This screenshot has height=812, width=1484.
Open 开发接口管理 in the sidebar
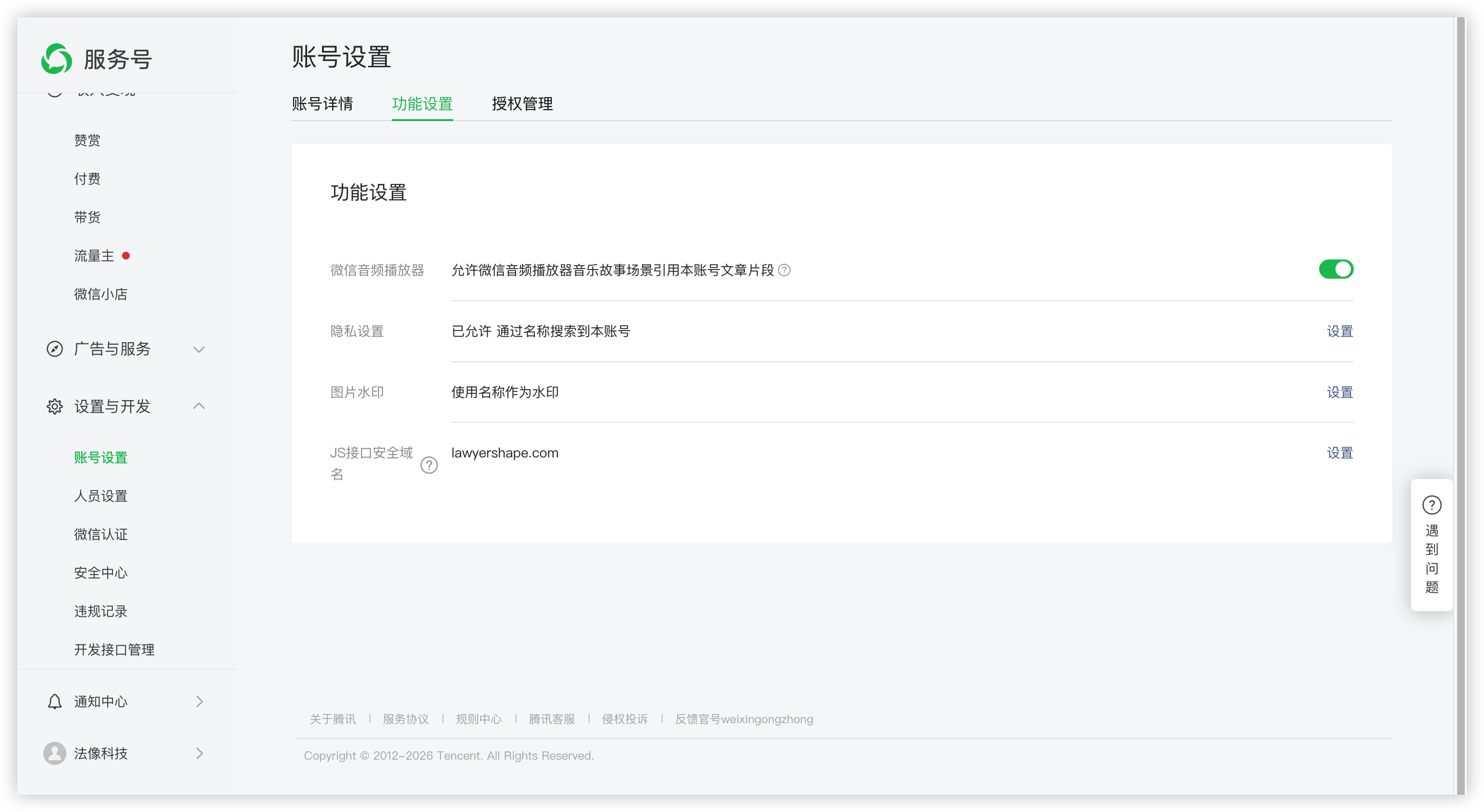[x=114, y=650]
